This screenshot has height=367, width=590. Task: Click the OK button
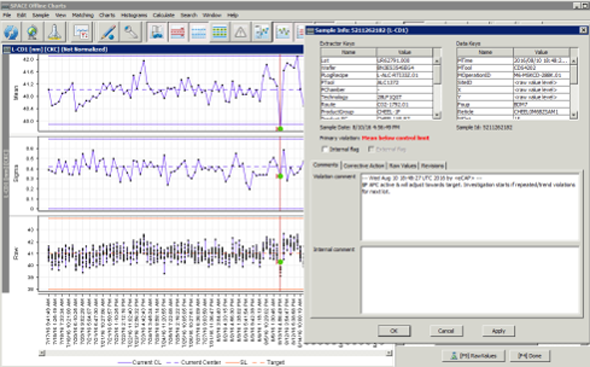point(394,331)
